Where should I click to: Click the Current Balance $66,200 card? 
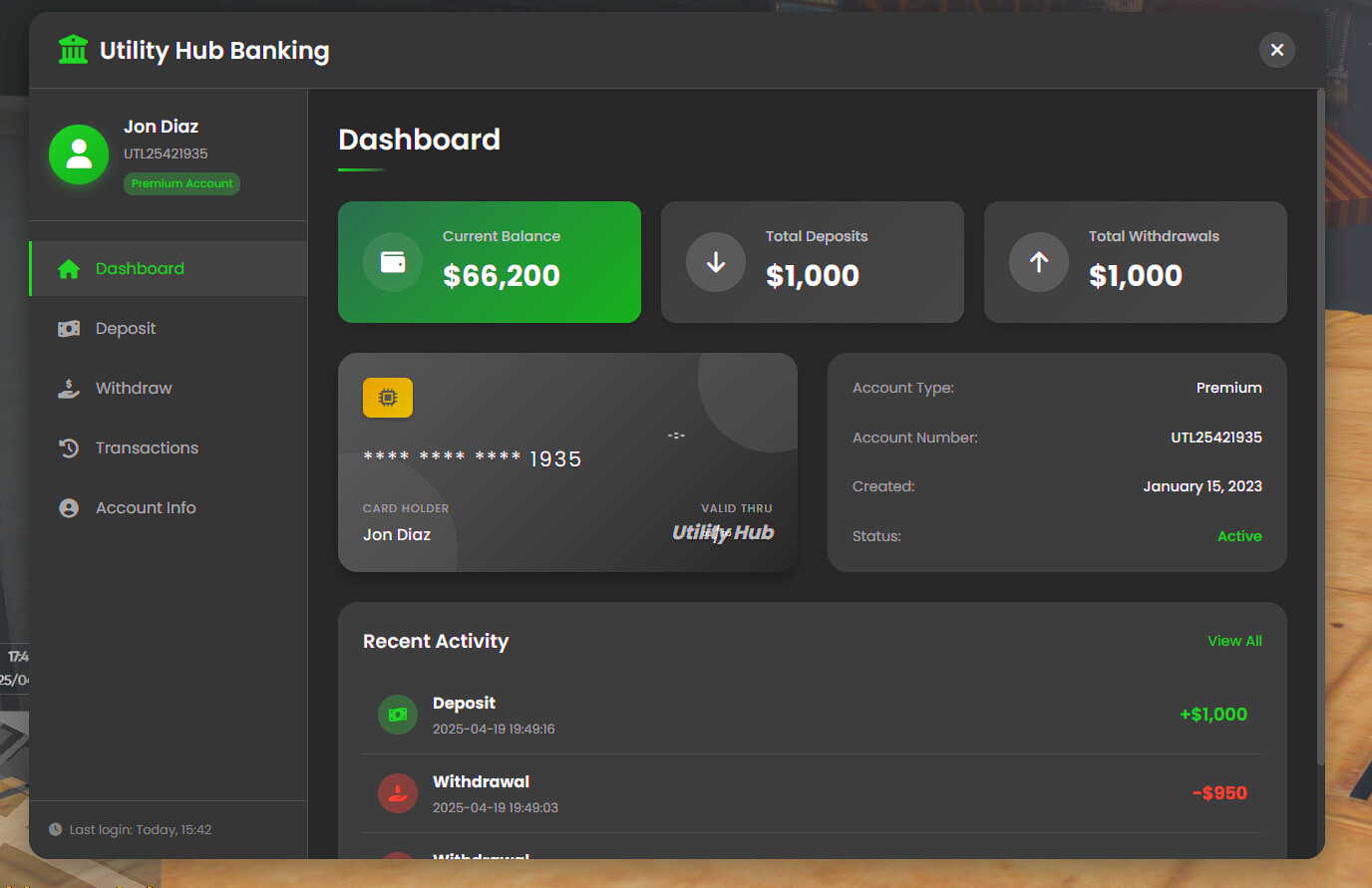pyautogui.click(x=490, y=262)
